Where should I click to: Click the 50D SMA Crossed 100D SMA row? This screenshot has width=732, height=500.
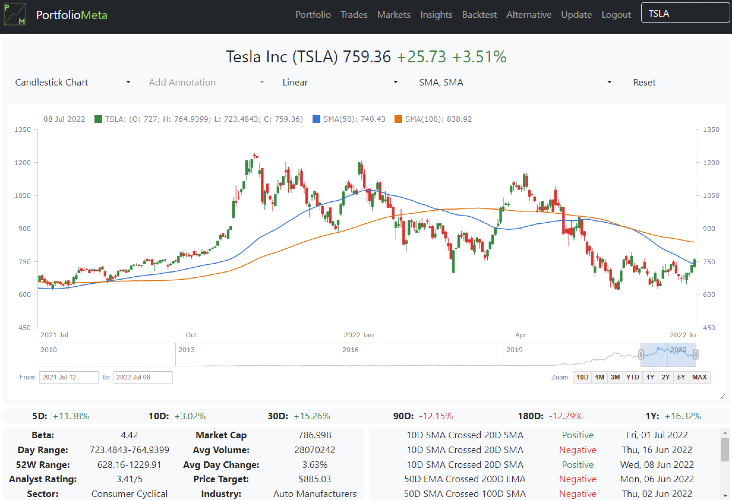click(x=547, y=493)
